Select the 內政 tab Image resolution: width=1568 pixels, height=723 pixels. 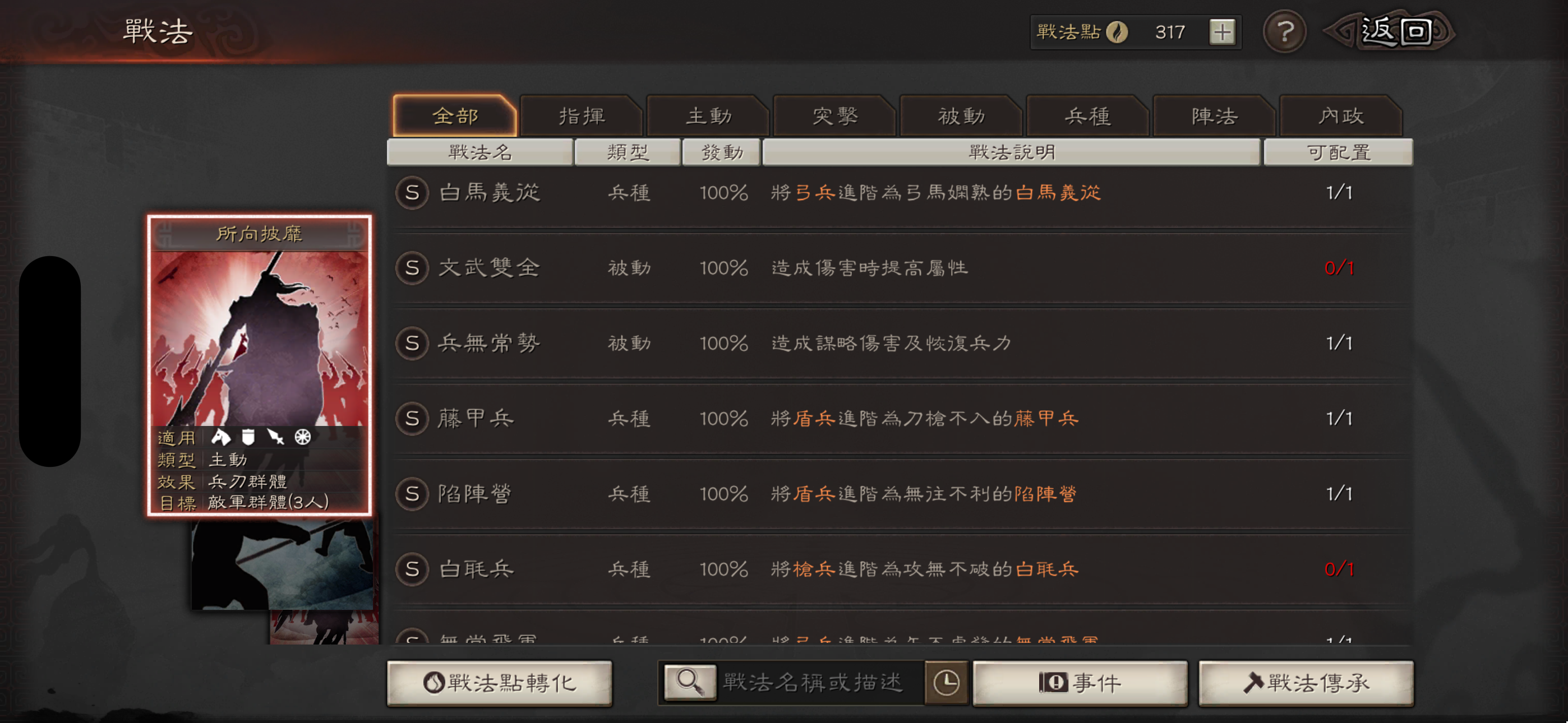(1341, 115)
